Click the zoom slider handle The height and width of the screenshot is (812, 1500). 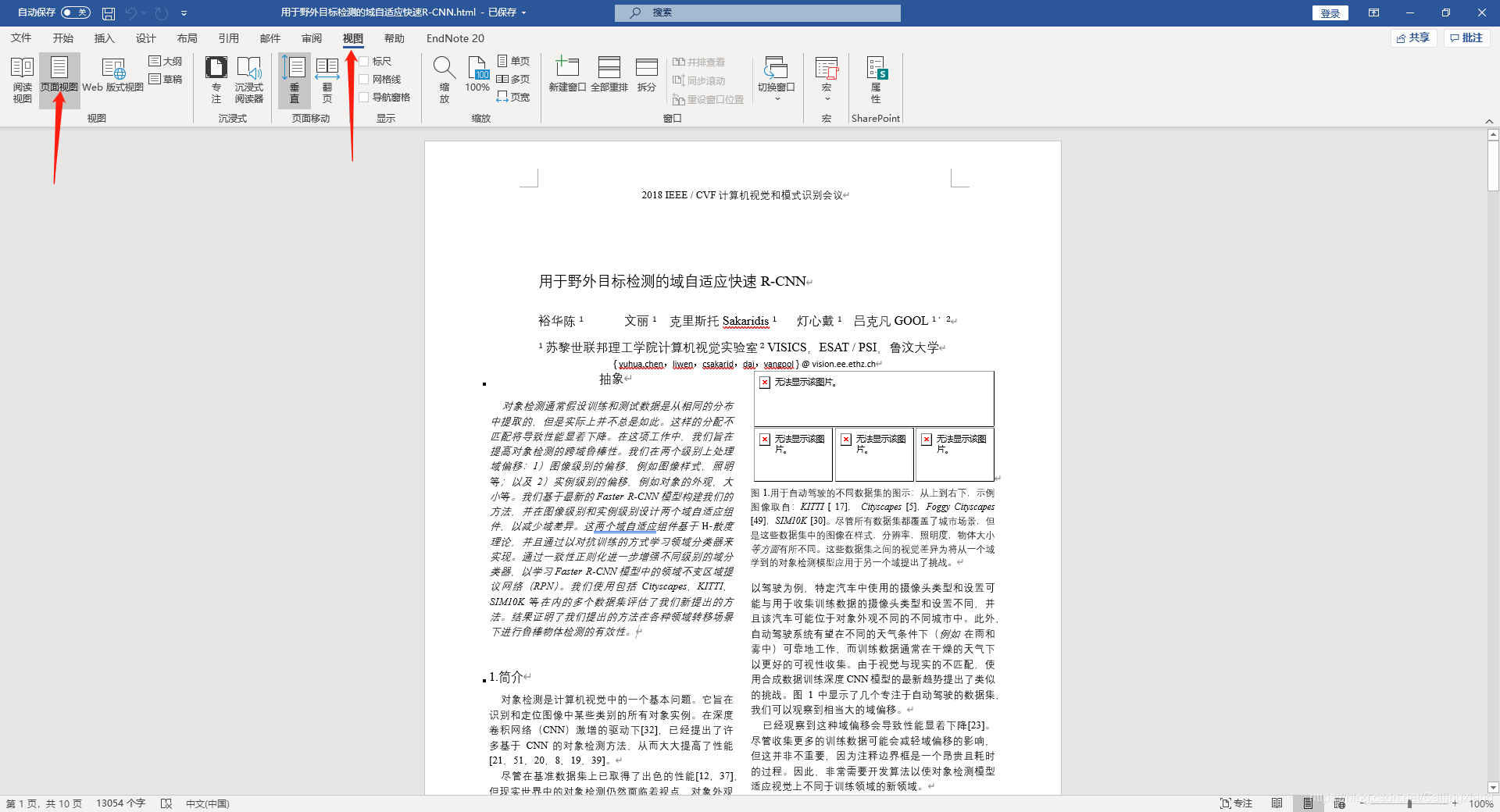tap(1409, 803)
